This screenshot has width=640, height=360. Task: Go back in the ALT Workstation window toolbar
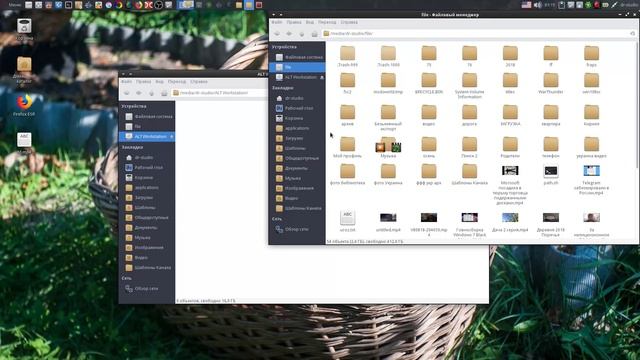127,93
